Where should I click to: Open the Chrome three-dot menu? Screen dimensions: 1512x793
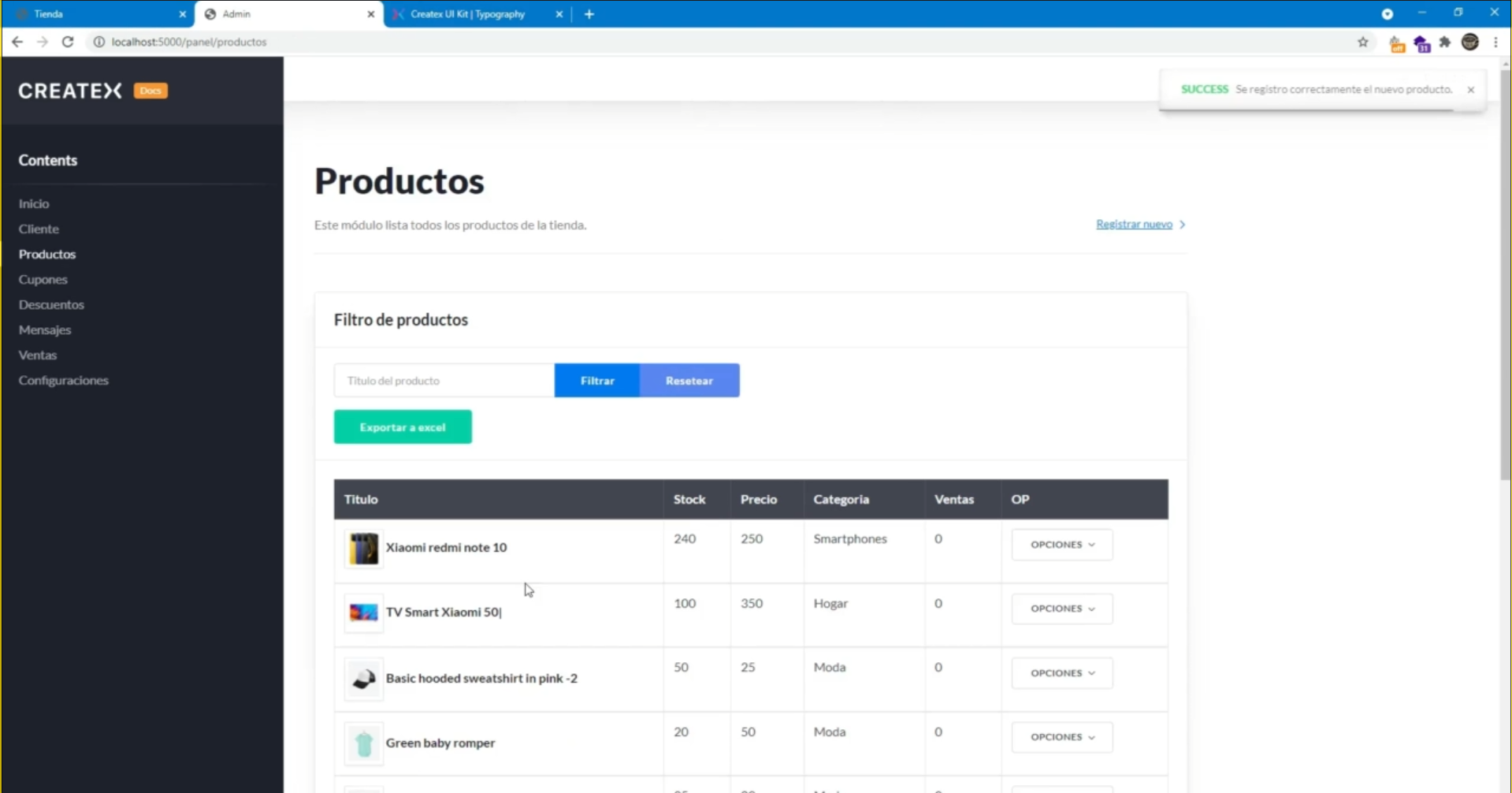[1495, 42]
